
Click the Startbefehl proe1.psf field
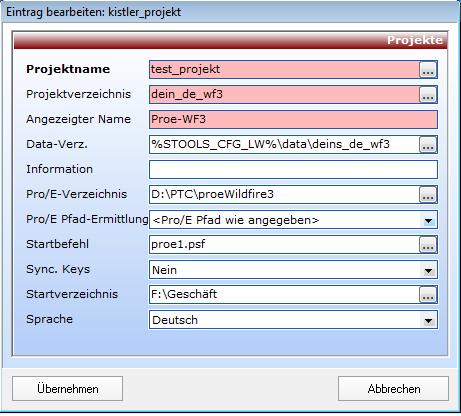284,245
